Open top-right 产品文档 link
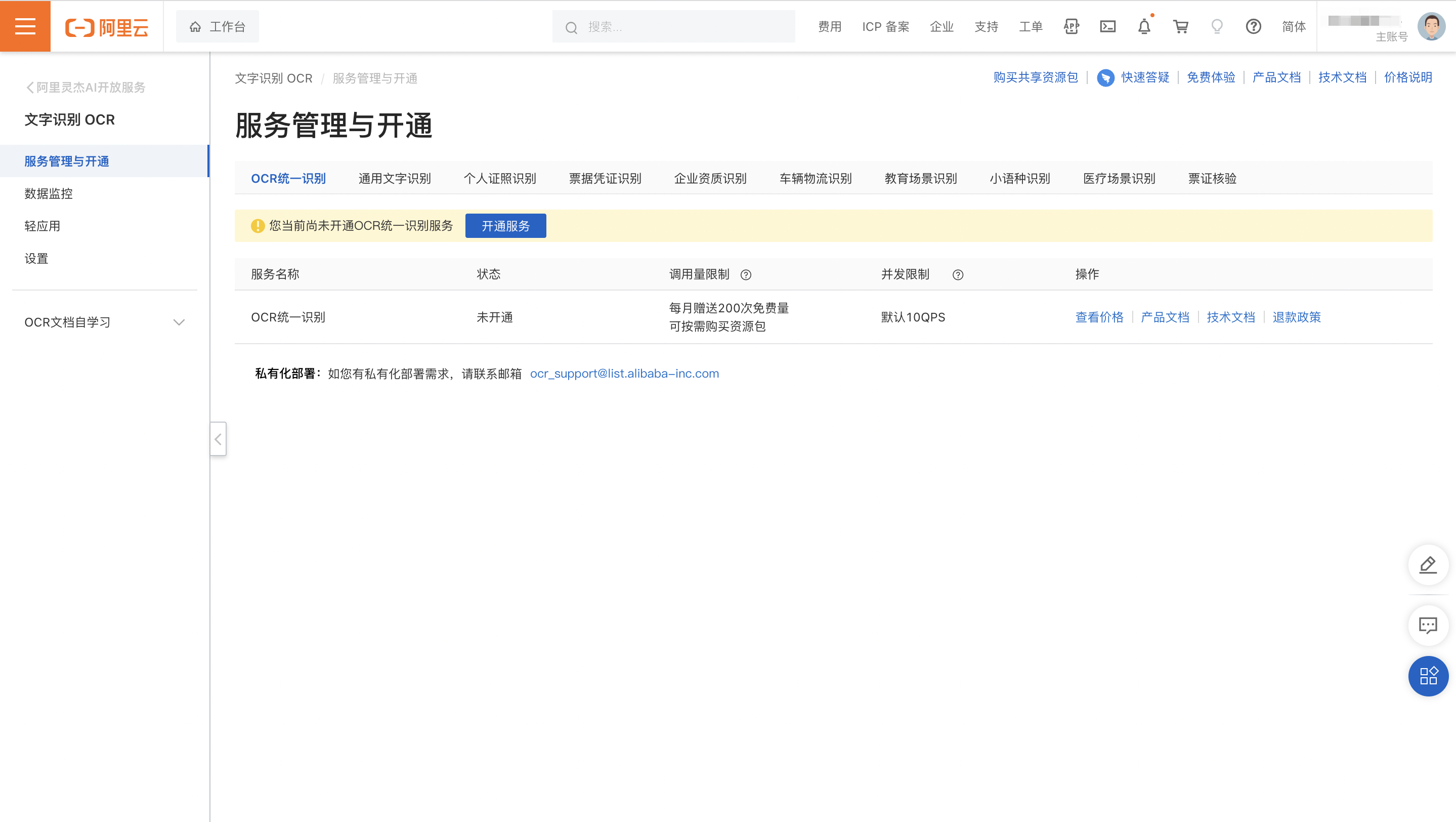Image resolution: width=1456 pixels, height=822 pixels. pyautogui.click(x=1276, y=77)
